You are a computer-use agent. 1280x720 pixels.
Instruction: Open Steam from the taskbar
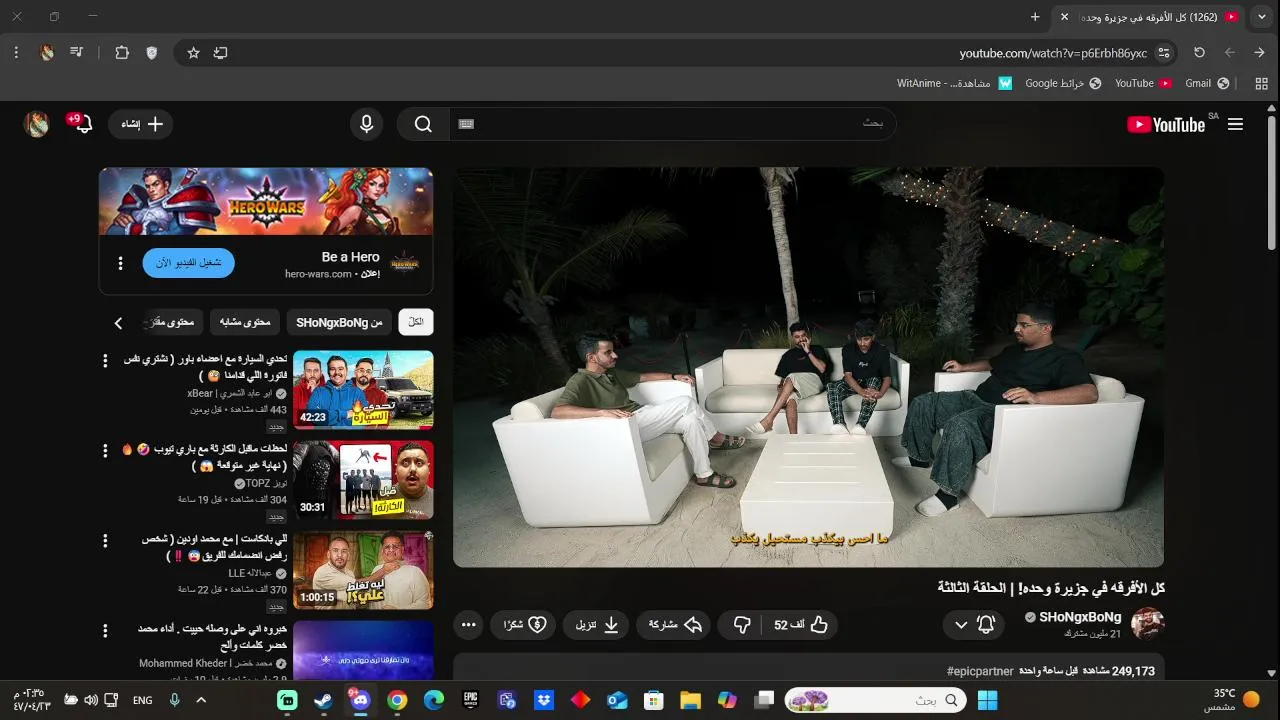point(324,700)
